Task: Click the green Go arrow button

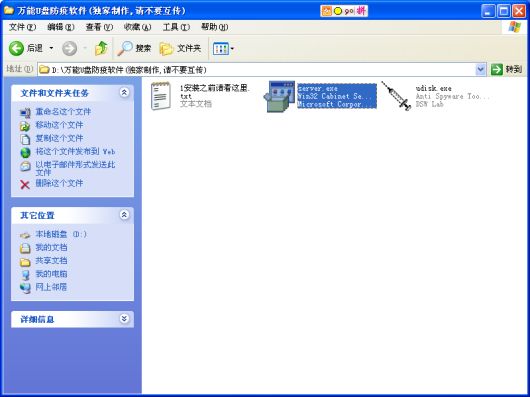Action: pos(497,70)
